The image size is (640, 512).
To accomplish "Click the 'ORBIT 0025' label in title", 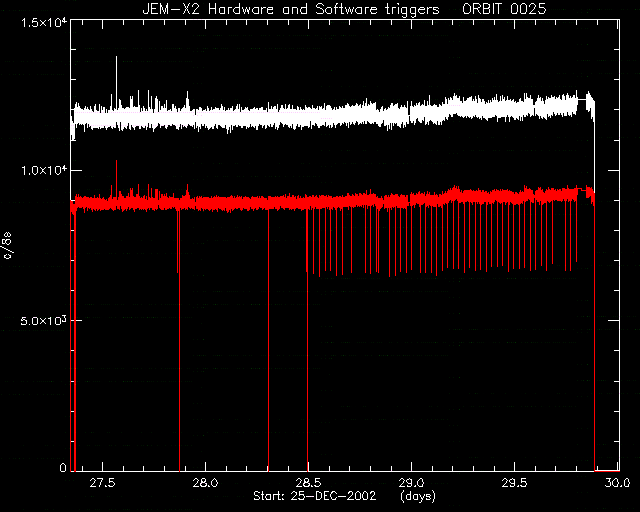I will tap(504, 9).
